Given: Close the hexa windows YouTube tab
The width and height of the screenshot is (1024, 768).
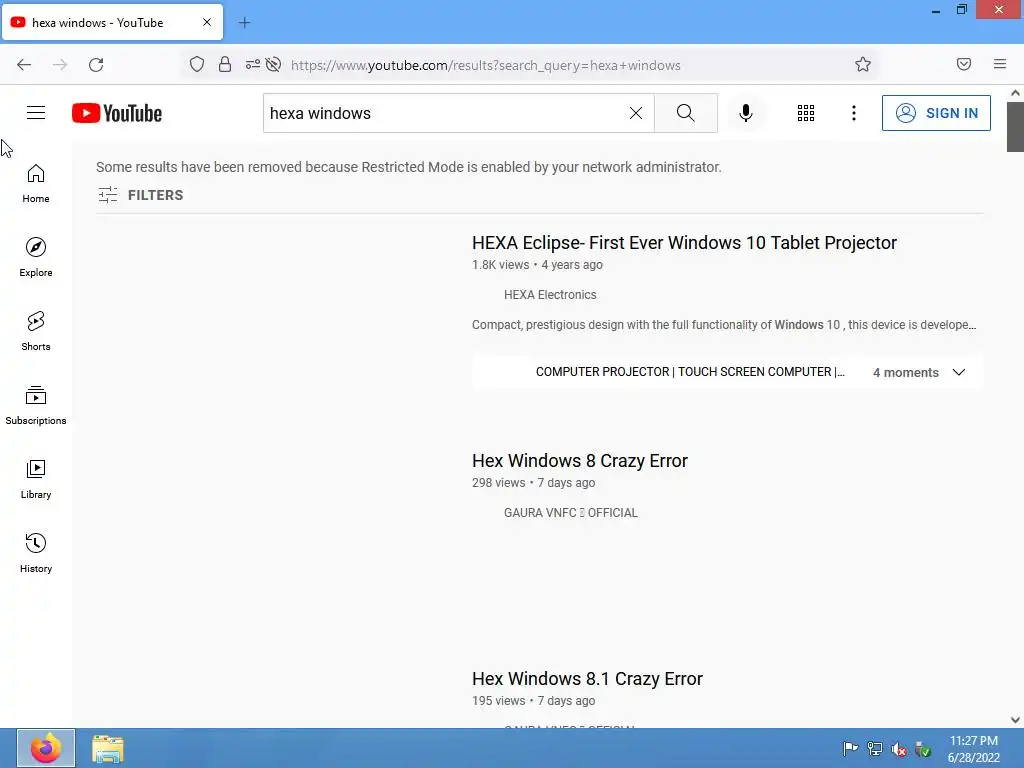Looking at the screenshot, I should pos(207,22).
